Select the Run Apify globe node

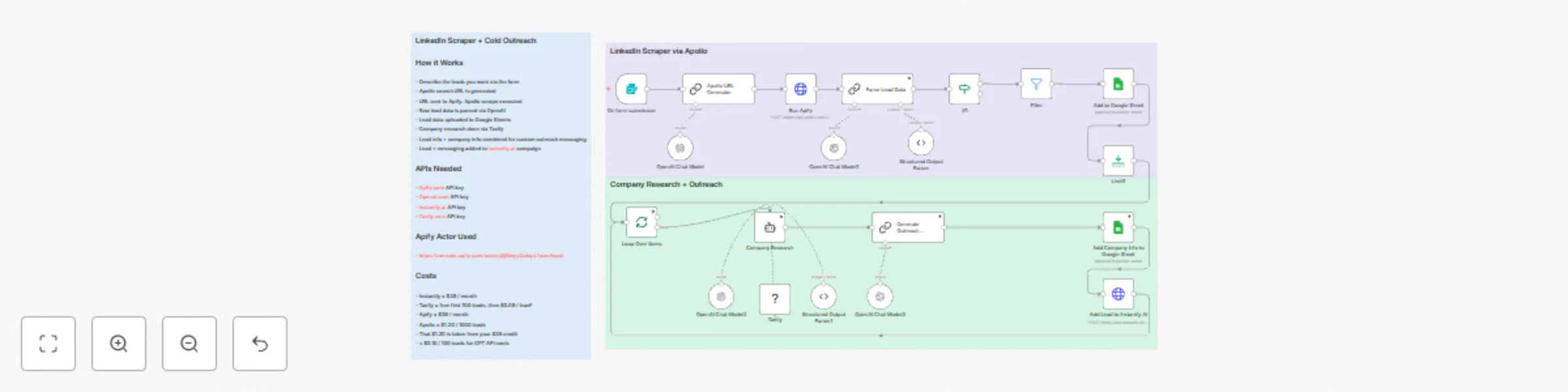(800, 89)
